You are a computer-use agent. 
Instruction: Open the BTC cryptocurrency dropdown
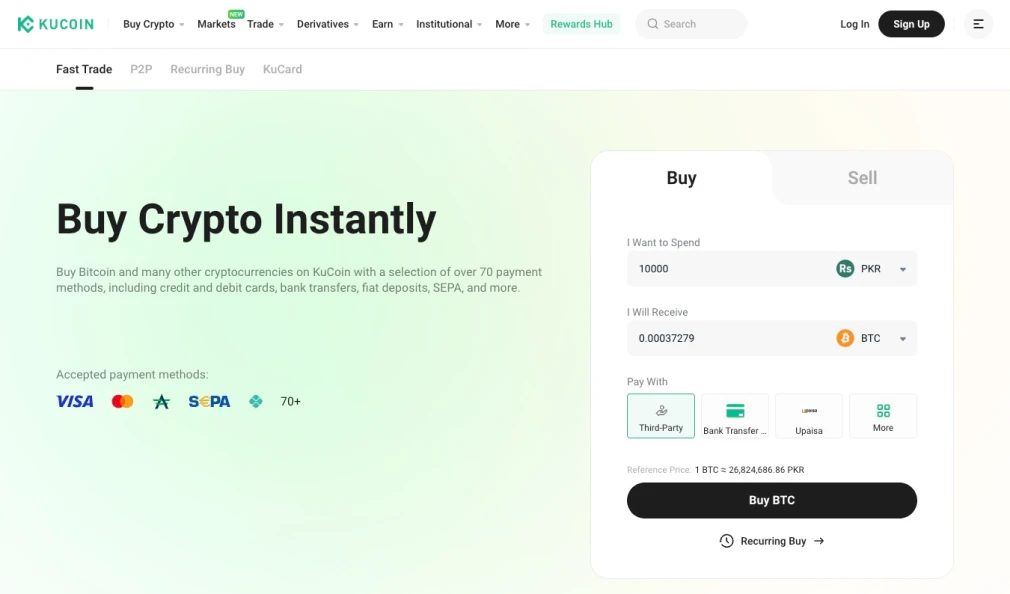coord(902,338)
